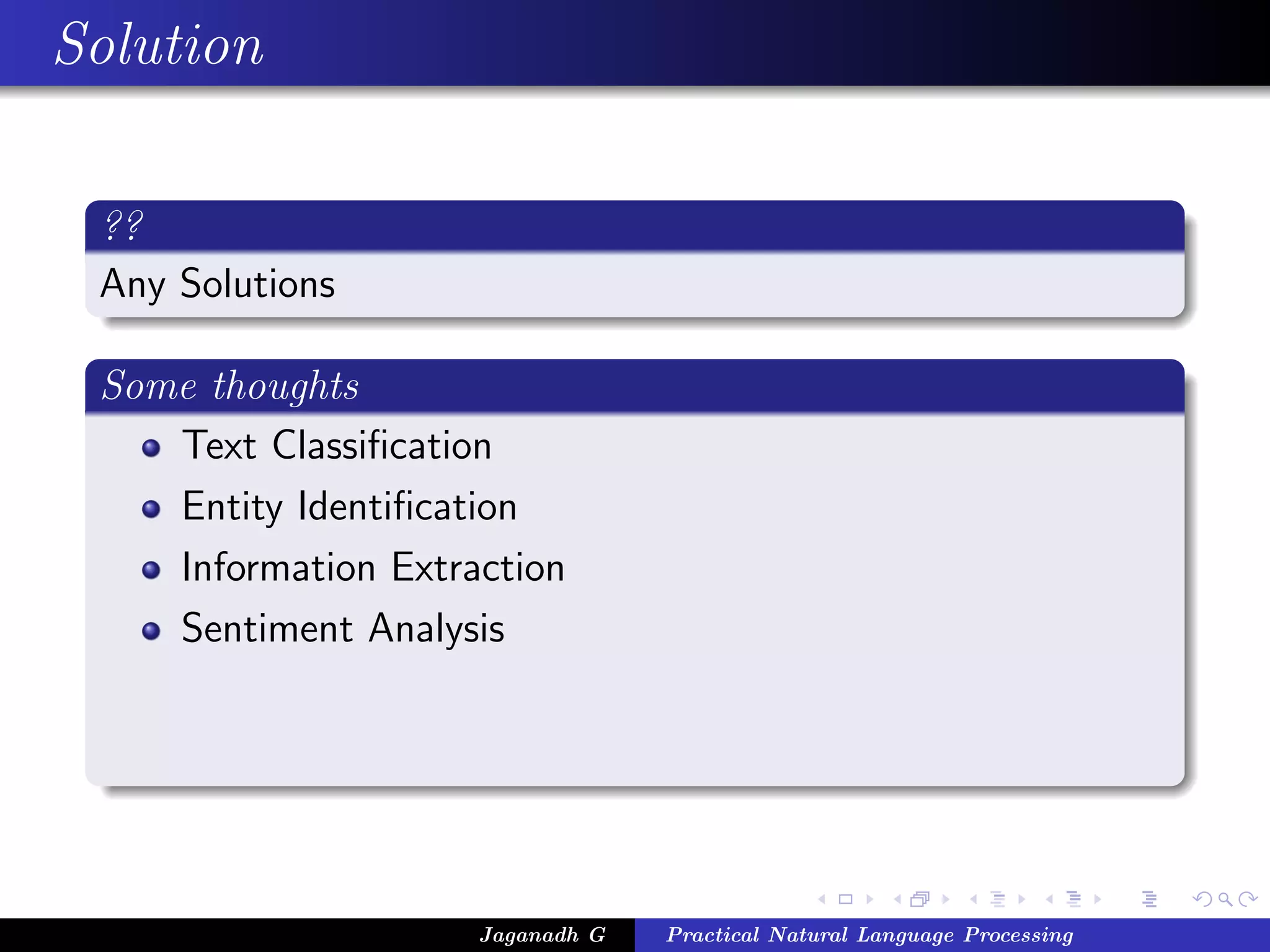
Task: Go to previous subsection arrow
Action: (974, 899)
